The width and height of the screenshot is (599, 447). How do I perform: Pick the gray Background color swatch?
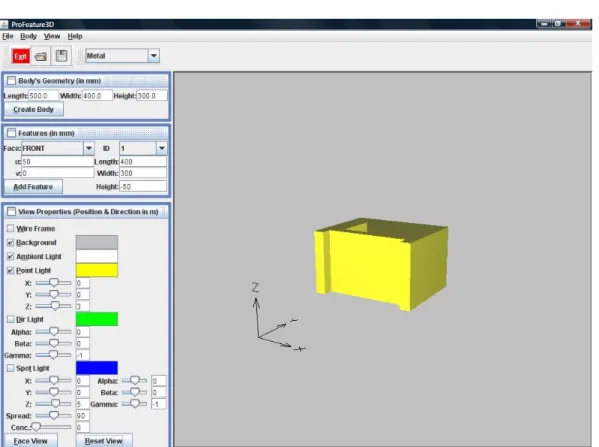pyautogui.click(x=97, y=243)
